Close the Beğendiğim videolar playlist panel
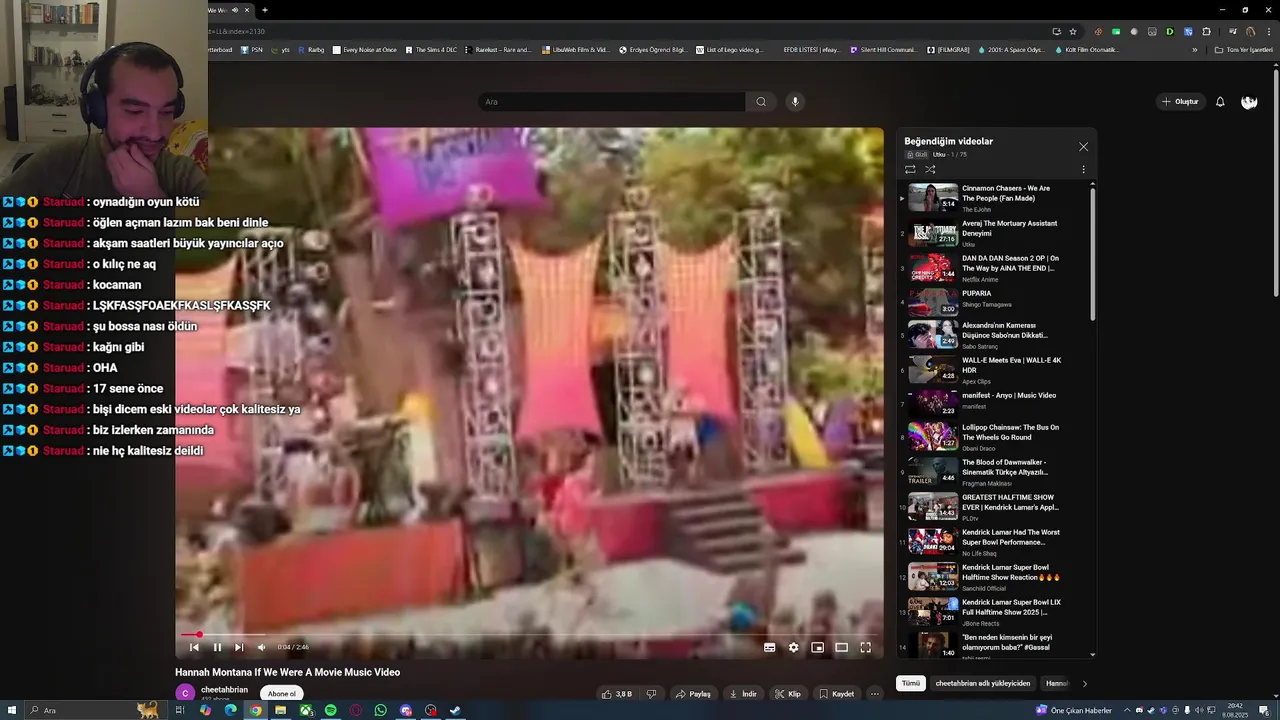Viewport: 1280px width, 720px height. coord(1083,146)
